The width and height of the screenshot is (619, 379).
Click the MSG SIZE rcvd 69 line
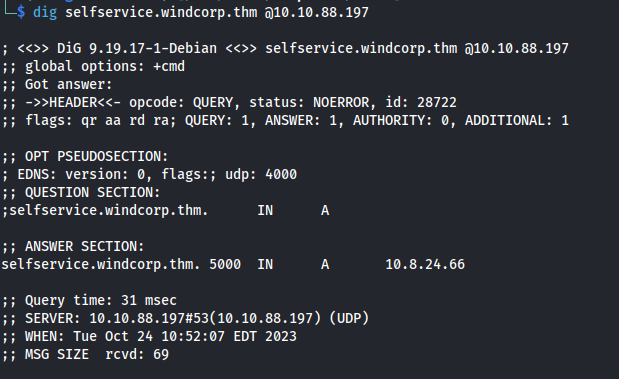[x=85, y=354]
